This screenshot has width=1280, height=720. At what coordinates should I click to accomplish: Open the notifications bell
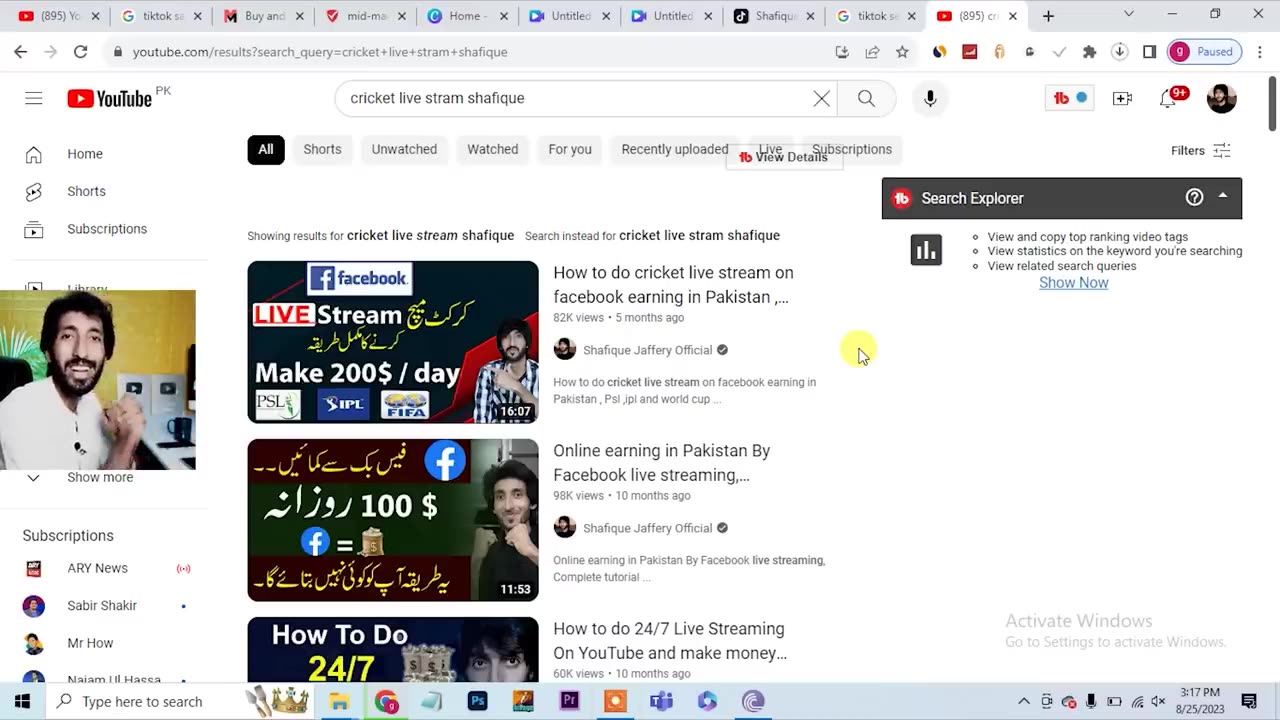[x=1168, y=98]
